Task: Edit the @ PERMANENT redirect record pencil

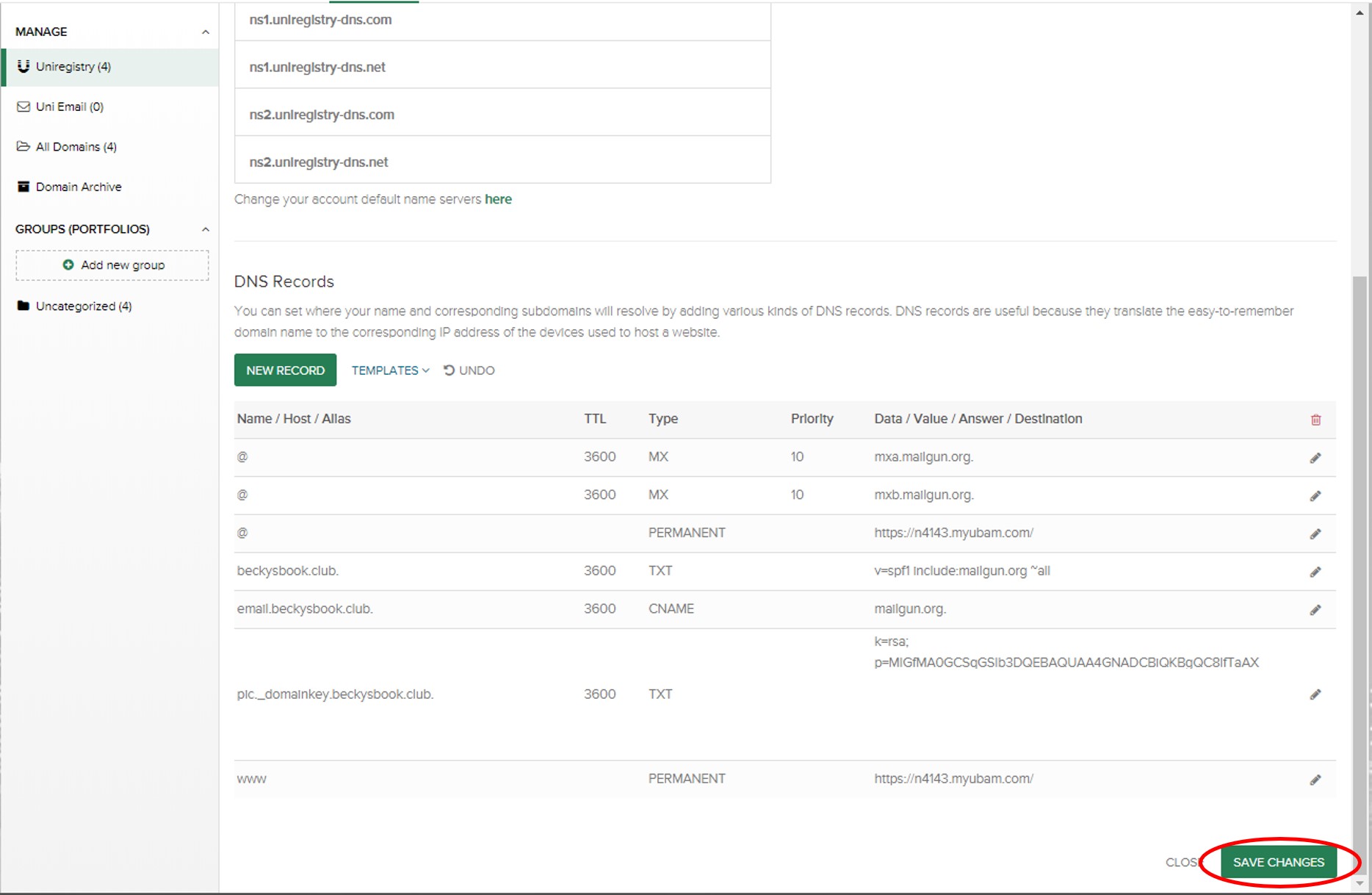Action: [1315, 534]
